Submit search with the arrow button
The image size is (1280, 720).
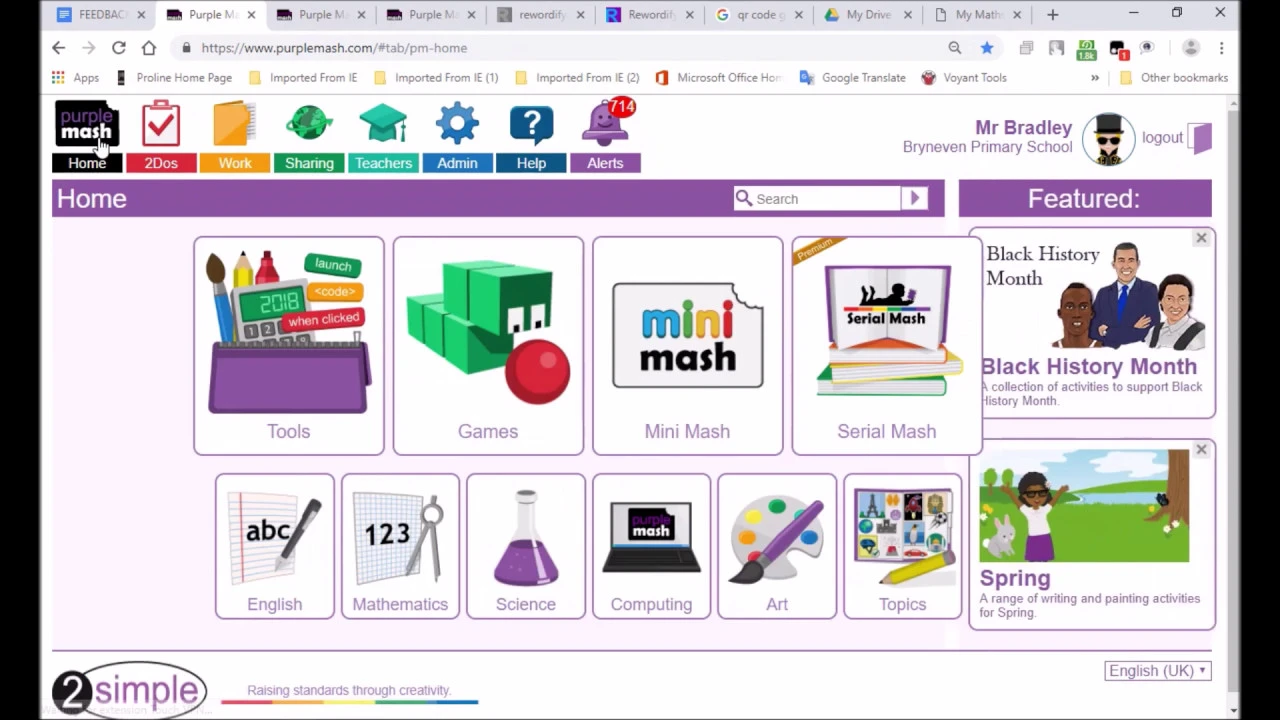tap(914, 198)
